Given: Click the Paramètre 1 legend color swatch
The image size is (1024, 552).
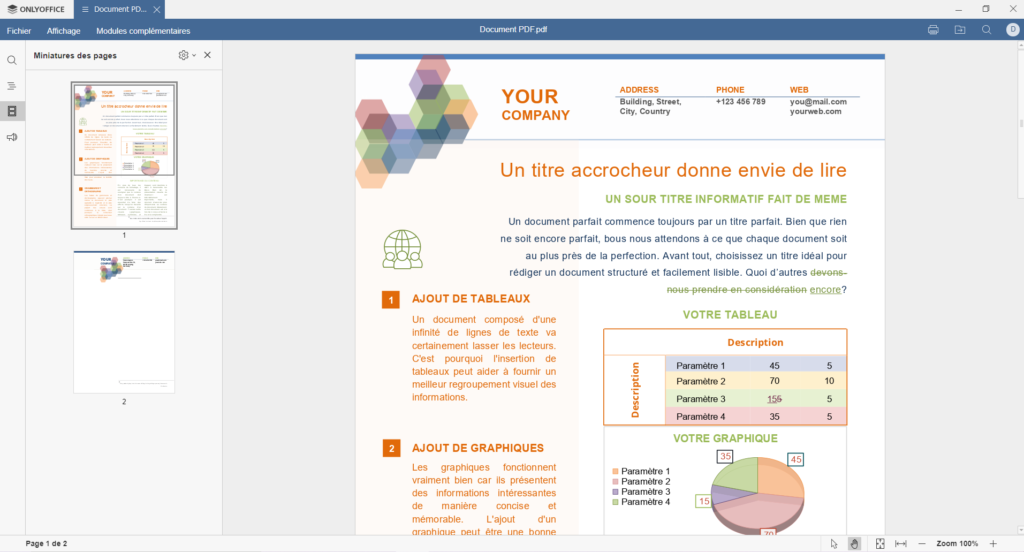Looking at the screenshot, I should (615, 471).
